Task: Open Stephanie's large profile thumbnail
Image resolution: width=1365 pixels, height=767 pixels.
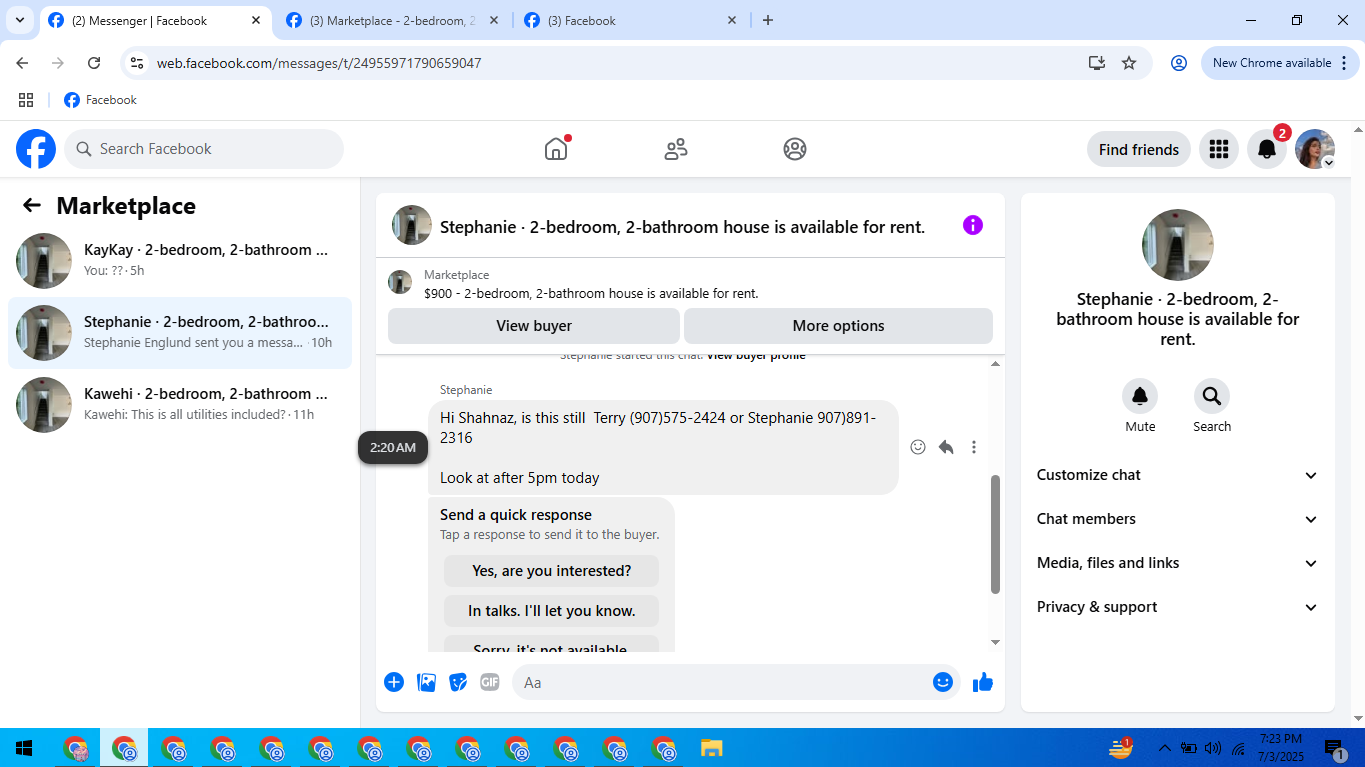Action: click(x=1178, y=245)
